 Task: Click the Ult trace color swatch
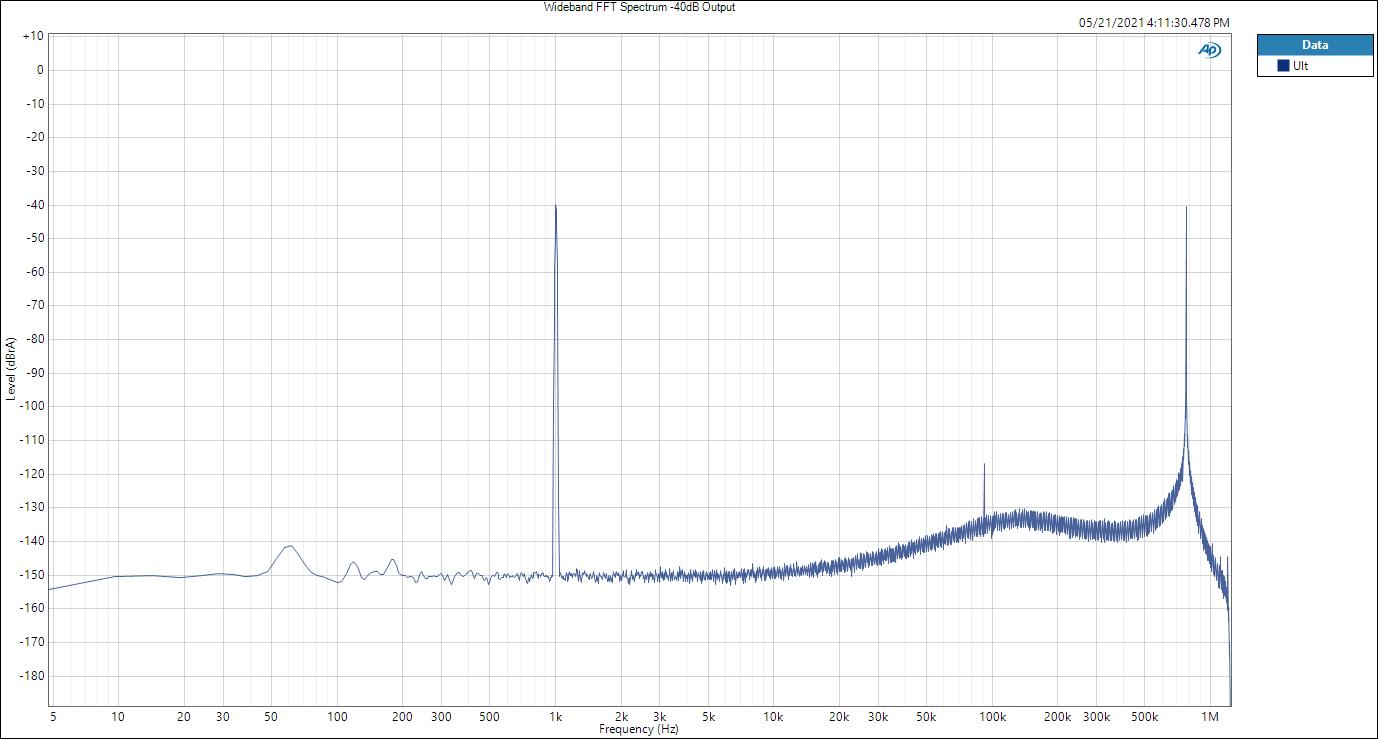[x=1283, y=66]
